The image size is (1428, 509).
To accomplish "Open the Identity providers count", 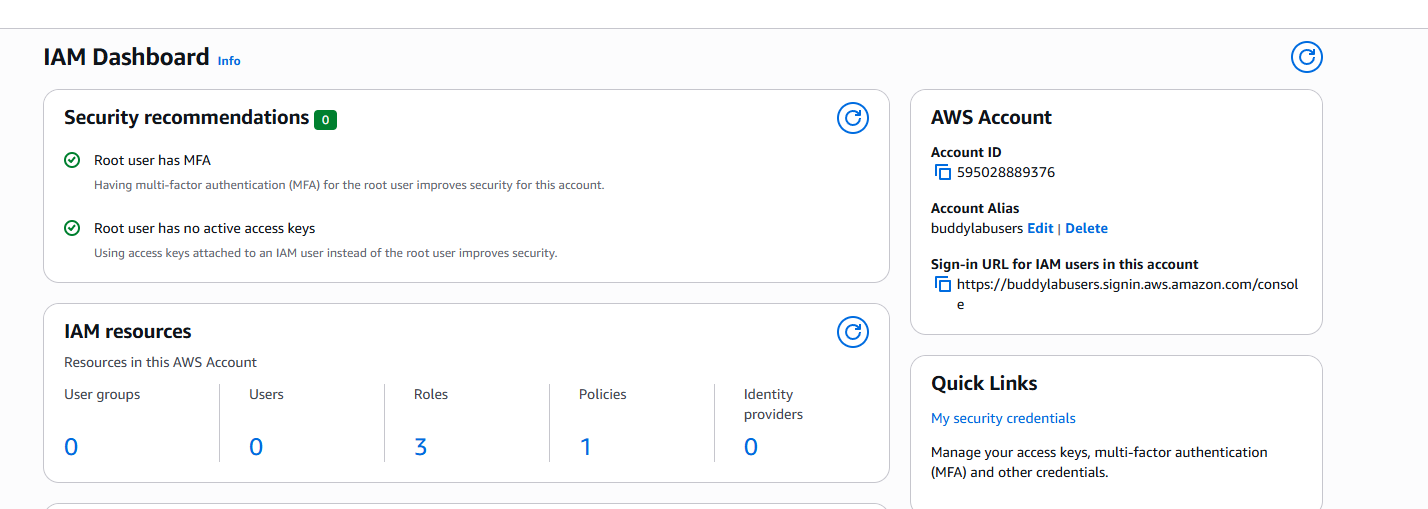I will point(751,447).
